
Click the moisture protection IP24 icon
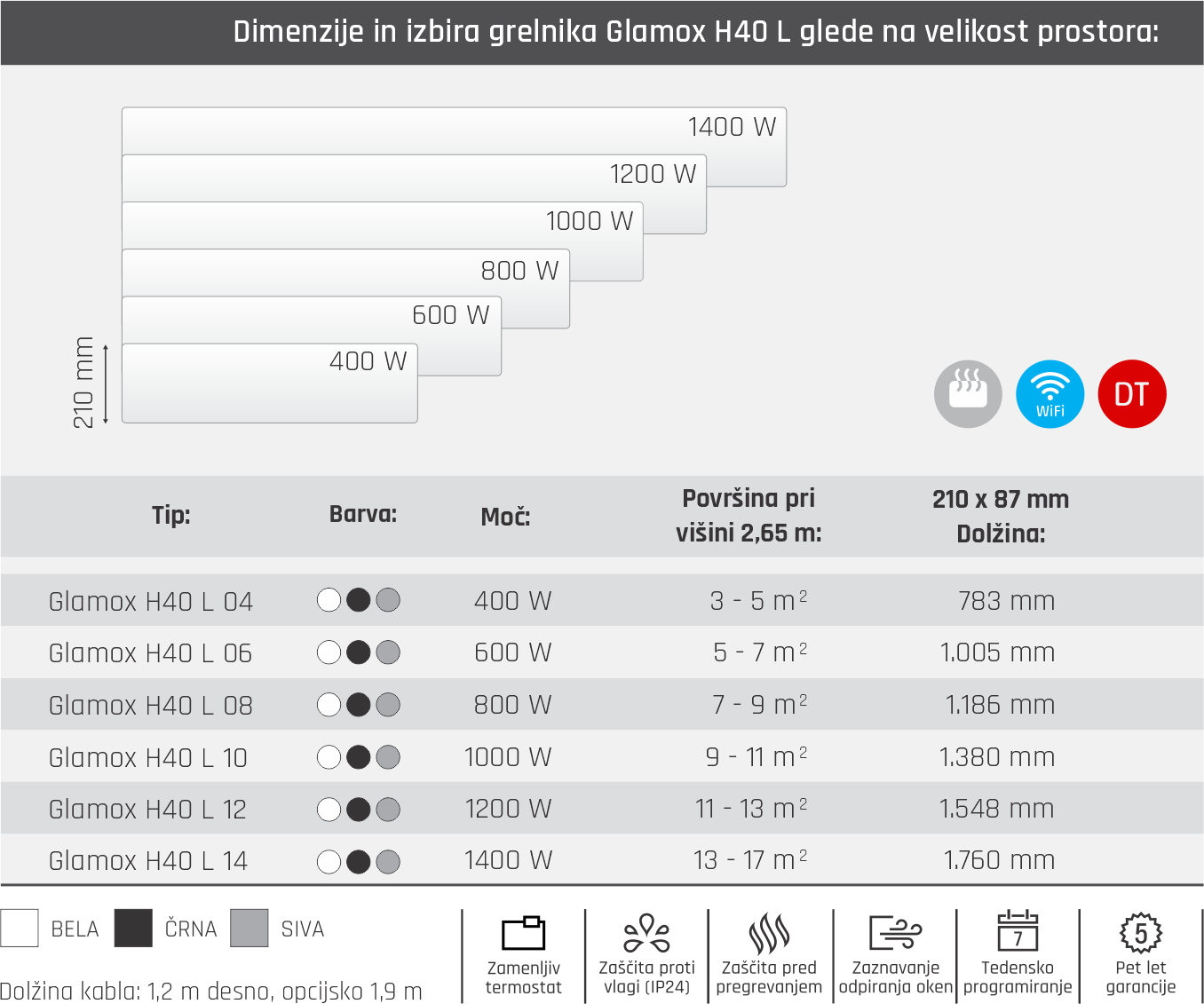click(646, 933)
